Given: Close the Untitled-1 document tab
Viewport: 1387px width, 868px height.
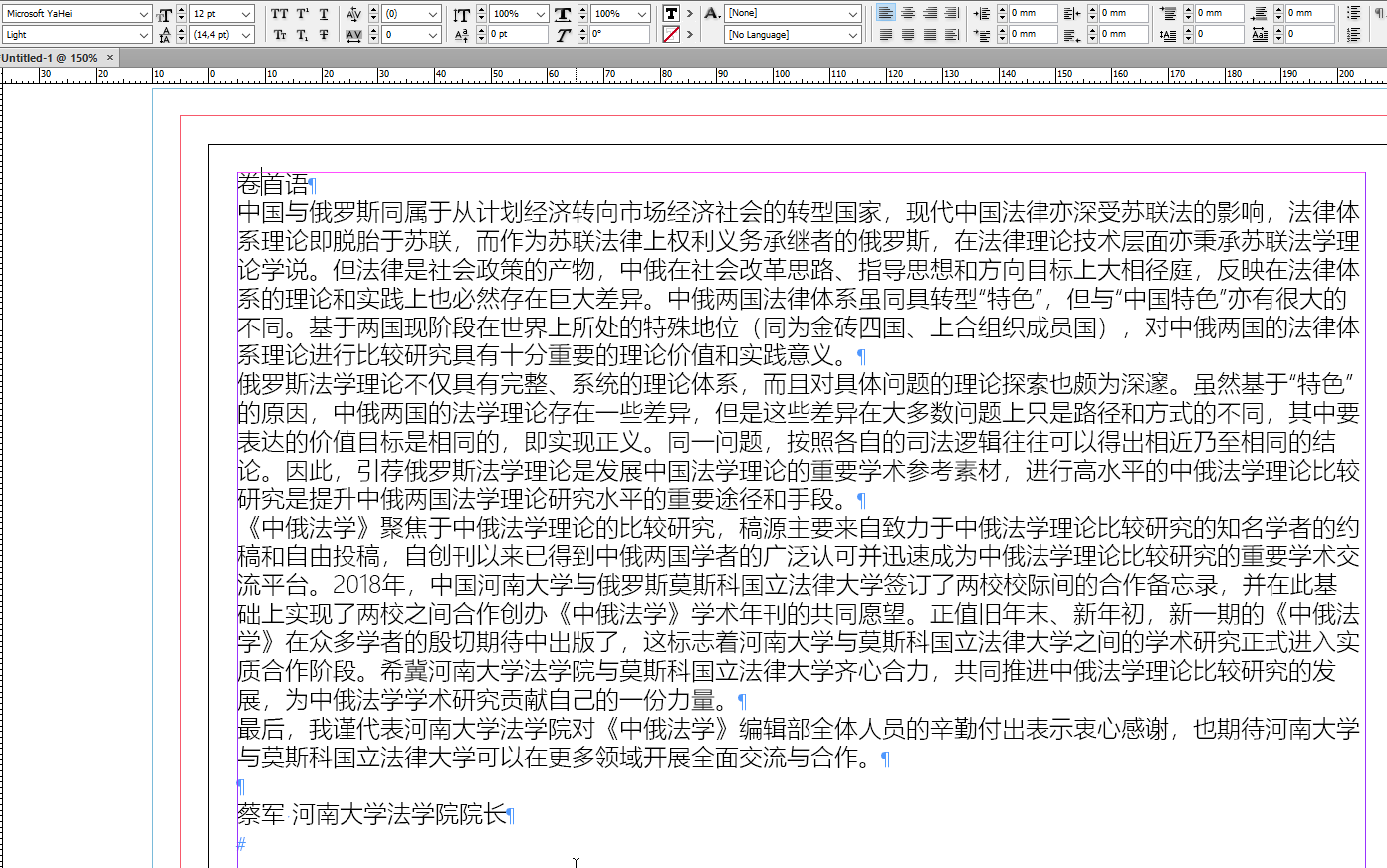Looking at the screenshot, I should [x=110, y=58].
